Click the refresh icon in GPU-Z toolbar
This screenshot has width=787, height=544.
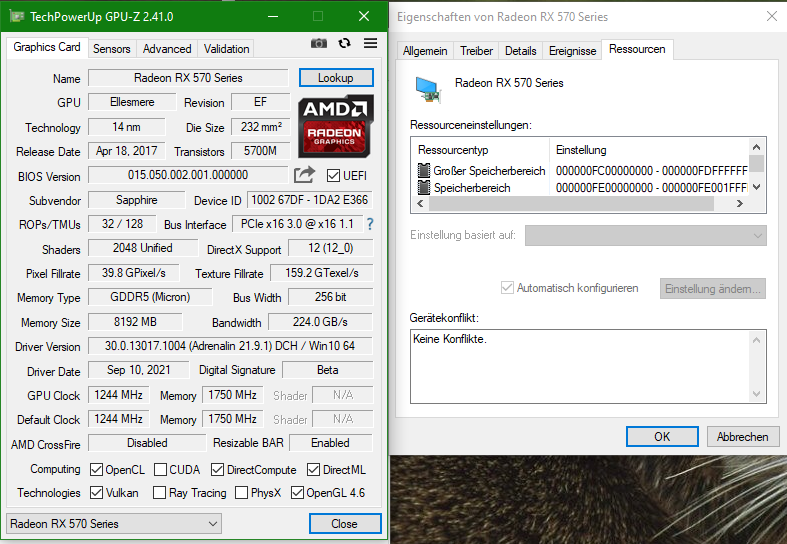click(344, 44)
